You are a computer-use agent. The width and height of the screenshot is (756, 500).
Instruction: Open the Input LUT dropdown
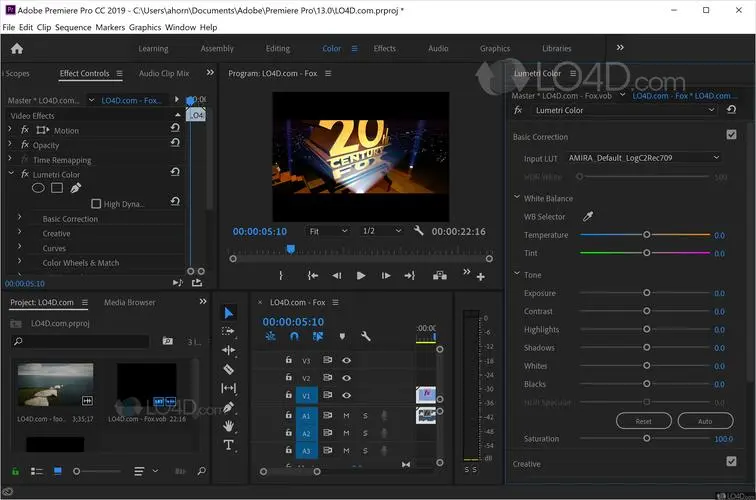643,158
